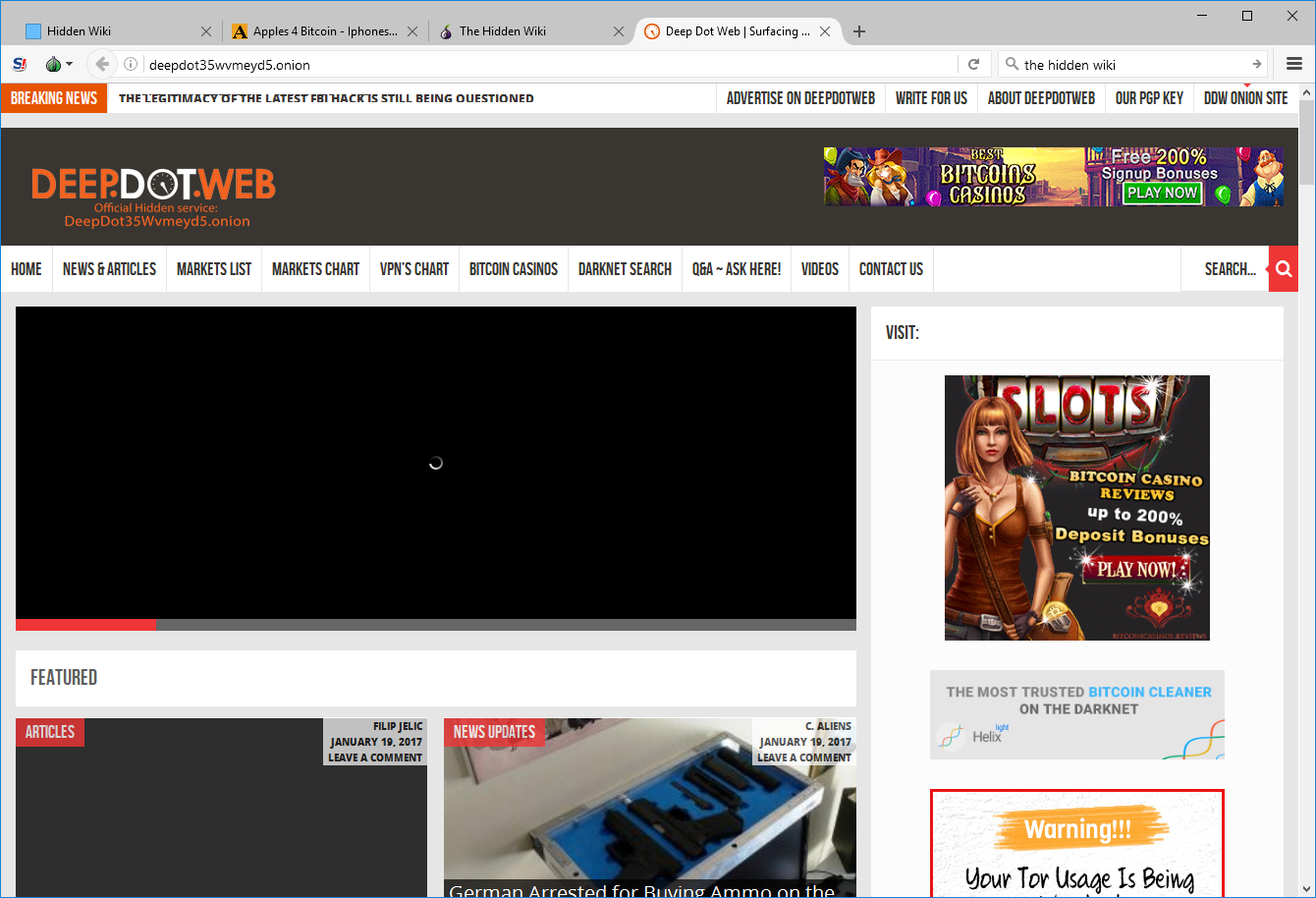
Task: Click the search magnifier in search box
Action: point(1012,65)
